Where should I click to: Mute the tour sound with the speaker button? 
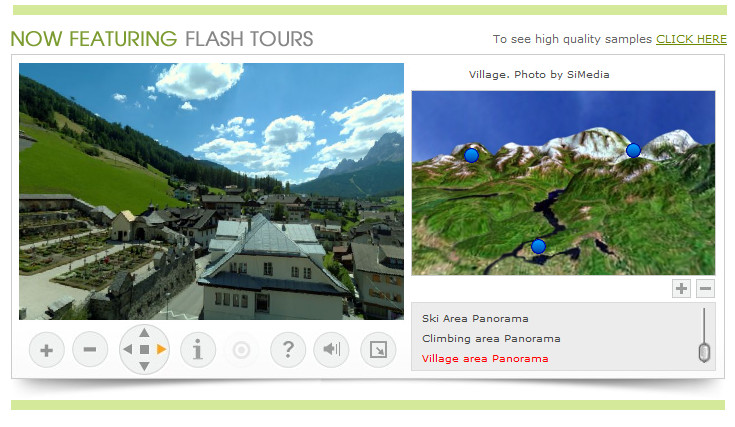[331, 350]
